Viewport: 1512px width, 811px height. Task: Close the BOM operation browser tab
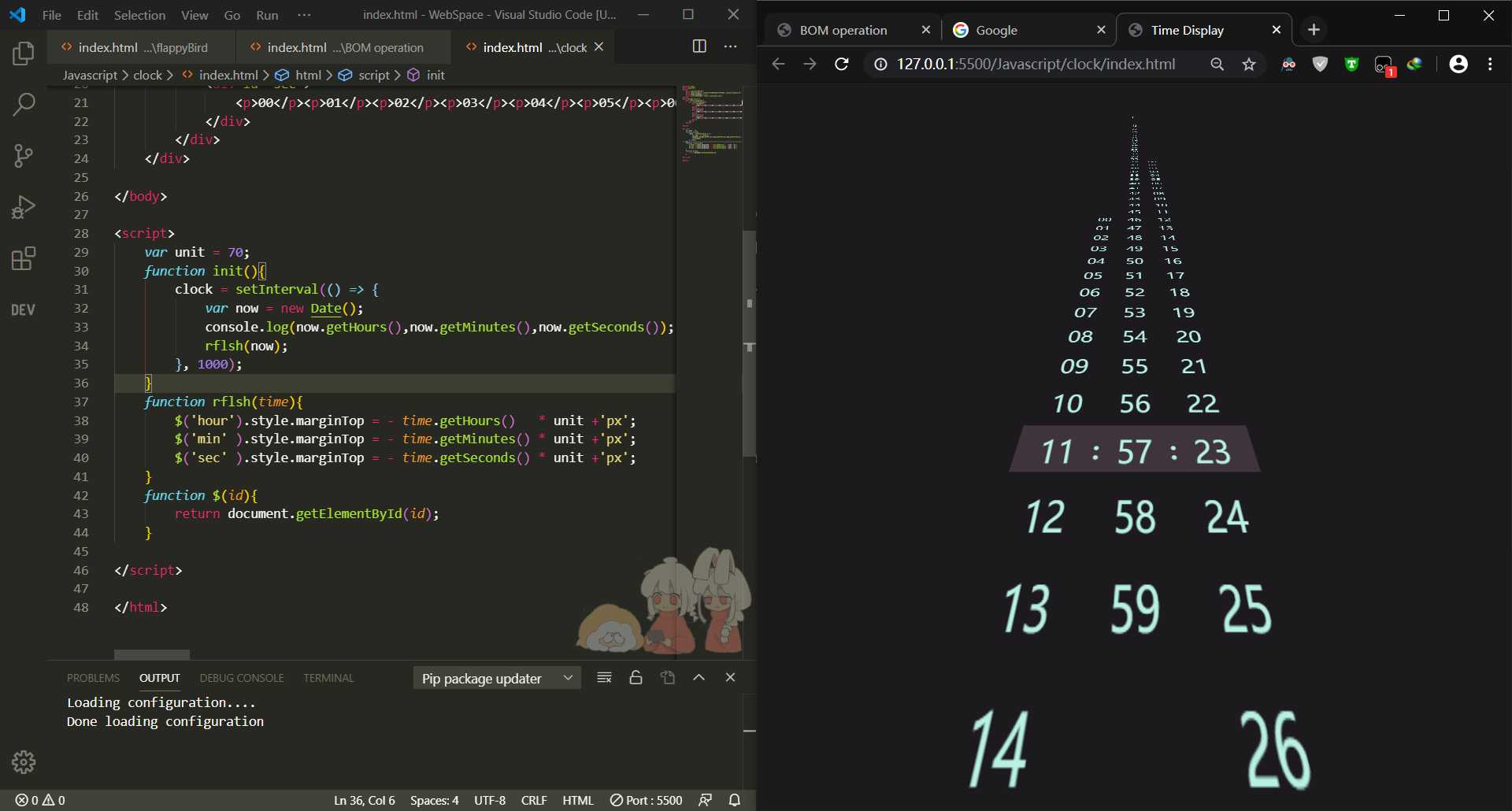pyautogui.click(x=926, y=30)
